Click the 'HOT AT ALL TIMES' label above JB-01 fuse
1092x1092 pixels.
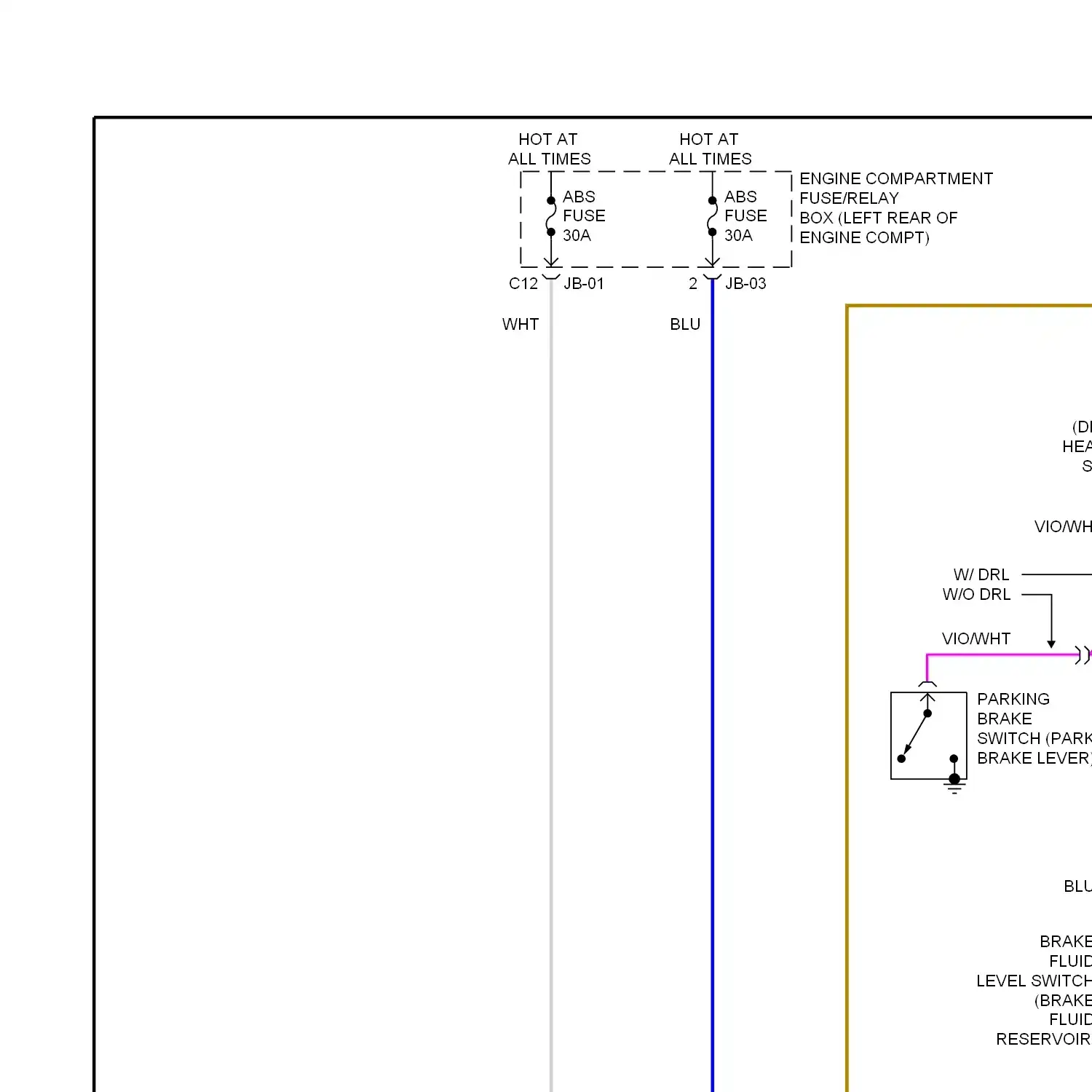click(549, 149)
